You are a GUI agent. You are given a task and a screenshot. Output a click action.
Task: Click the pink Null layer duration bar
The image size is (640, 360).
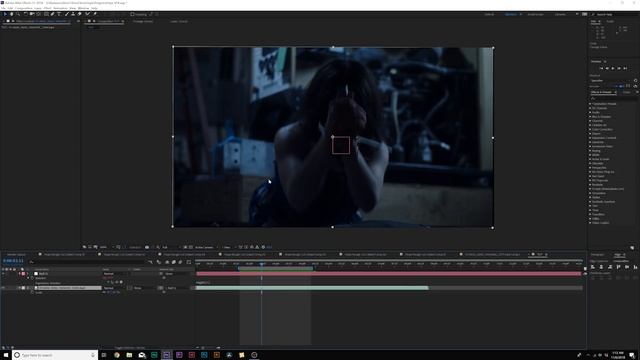pos(388,273)
